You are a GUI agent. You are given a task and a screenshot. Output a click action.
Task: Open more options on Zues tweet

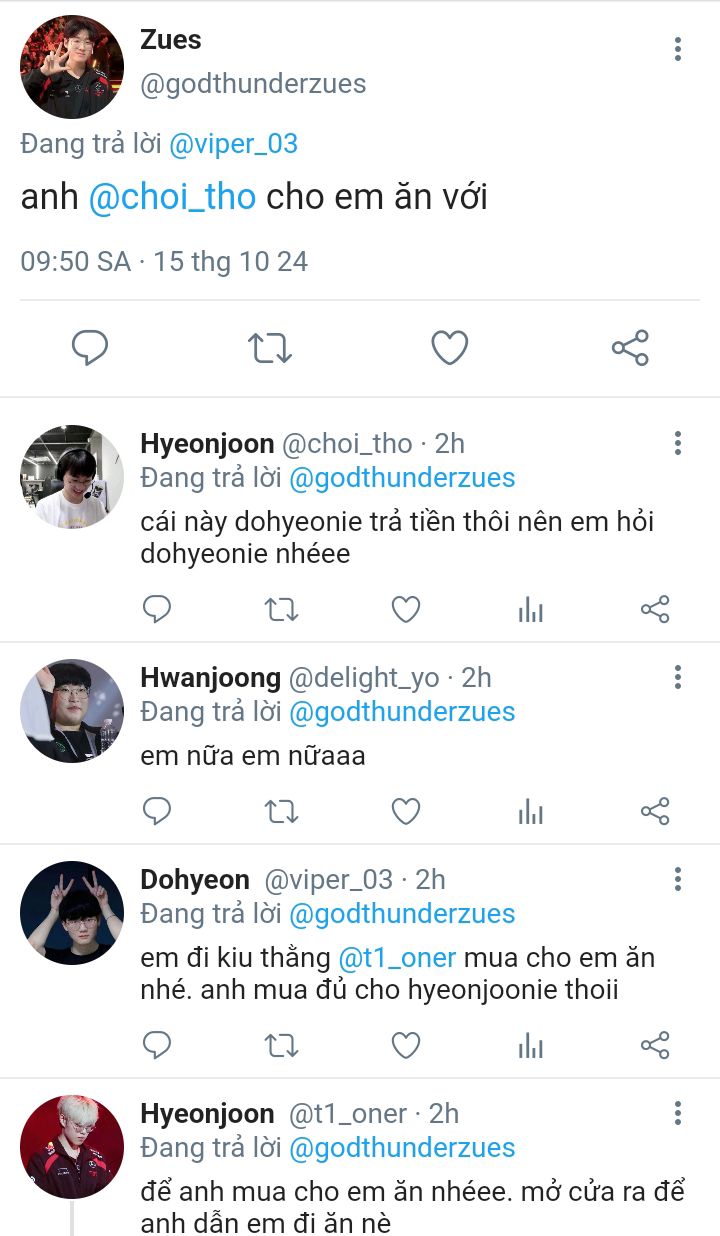coord(678,48)
